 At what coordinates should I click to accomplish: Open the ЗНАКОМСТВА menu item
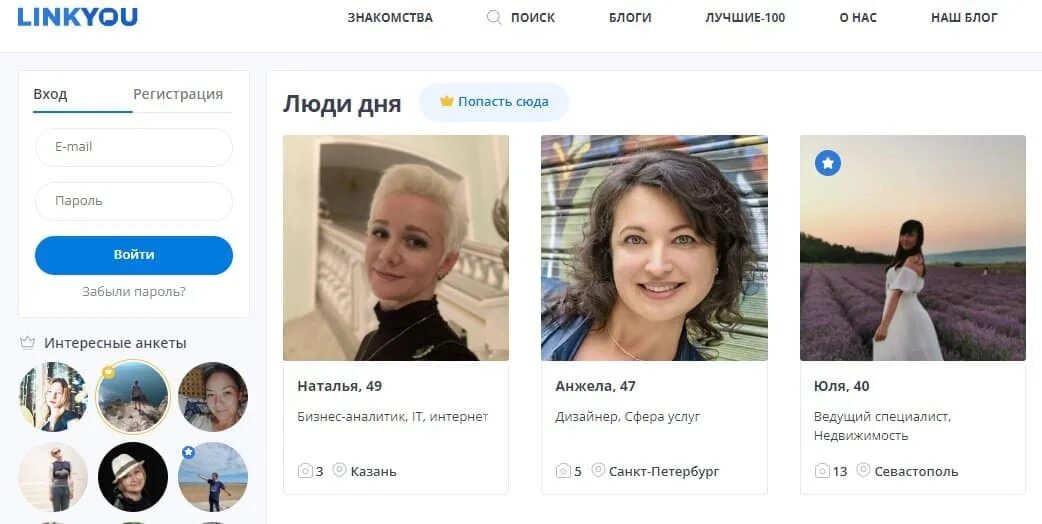click(x=390, y=18)
